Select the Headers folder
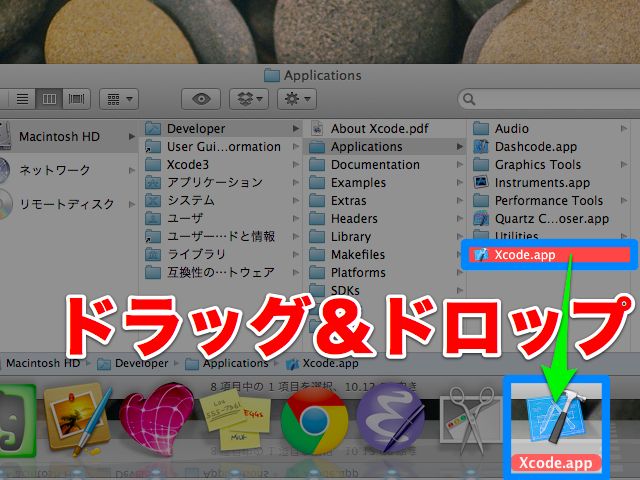The width and height of the screenshot is (640, 480). tap(386, 219)
